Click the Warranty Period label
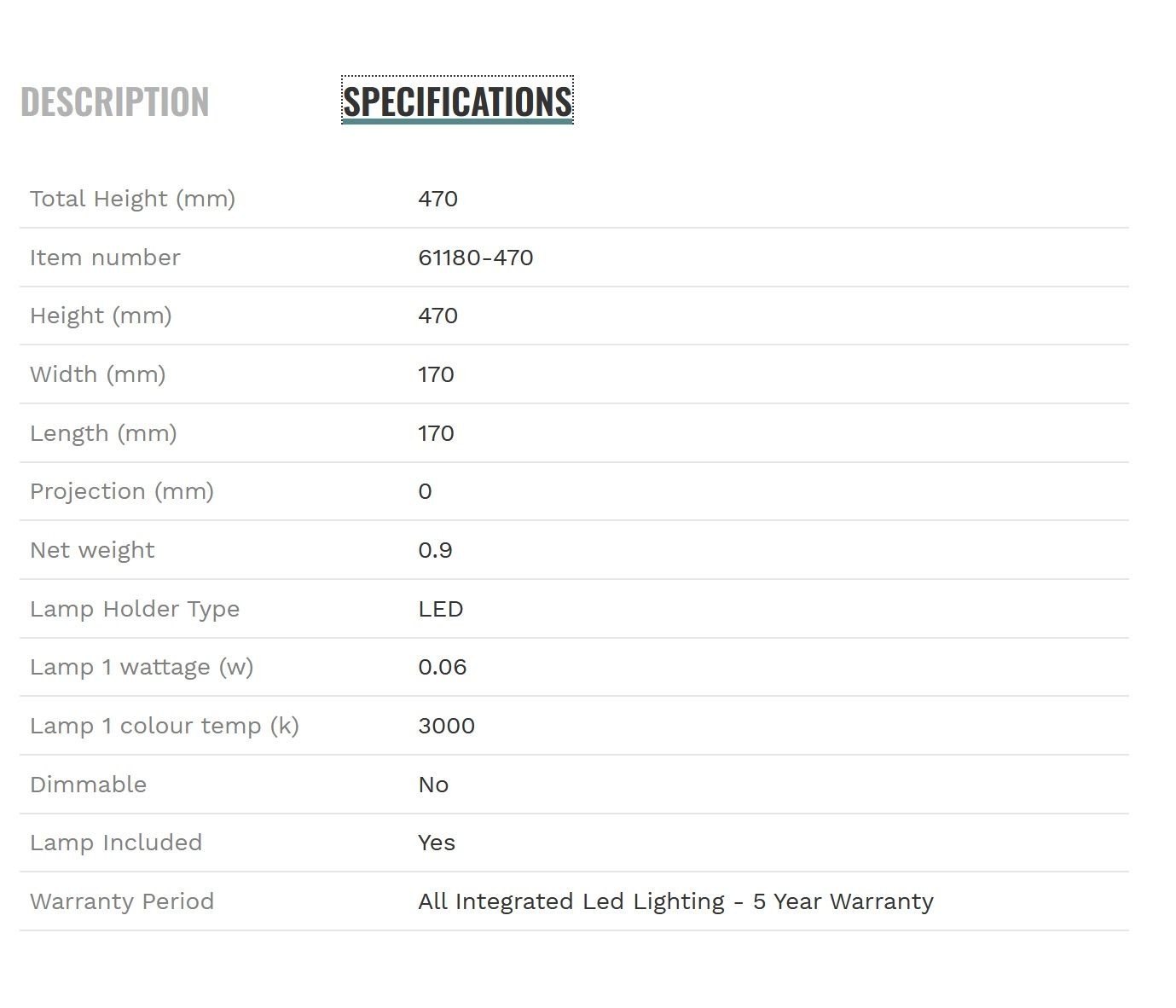1176x1008 pixels. pos(122,901)
